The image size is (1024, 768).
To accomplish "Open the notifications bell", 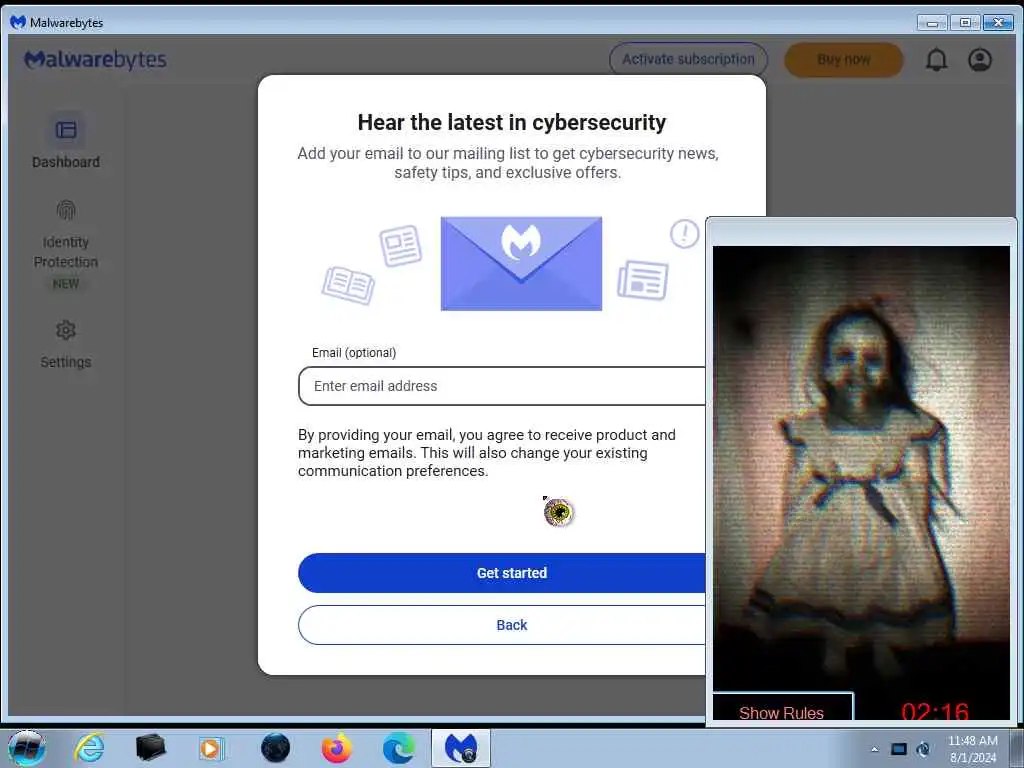I will tap(936, 60).
